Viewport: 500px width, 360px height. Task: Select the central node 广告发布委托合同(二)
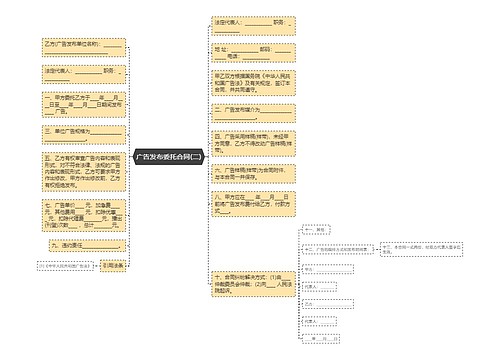pos(168,157)
